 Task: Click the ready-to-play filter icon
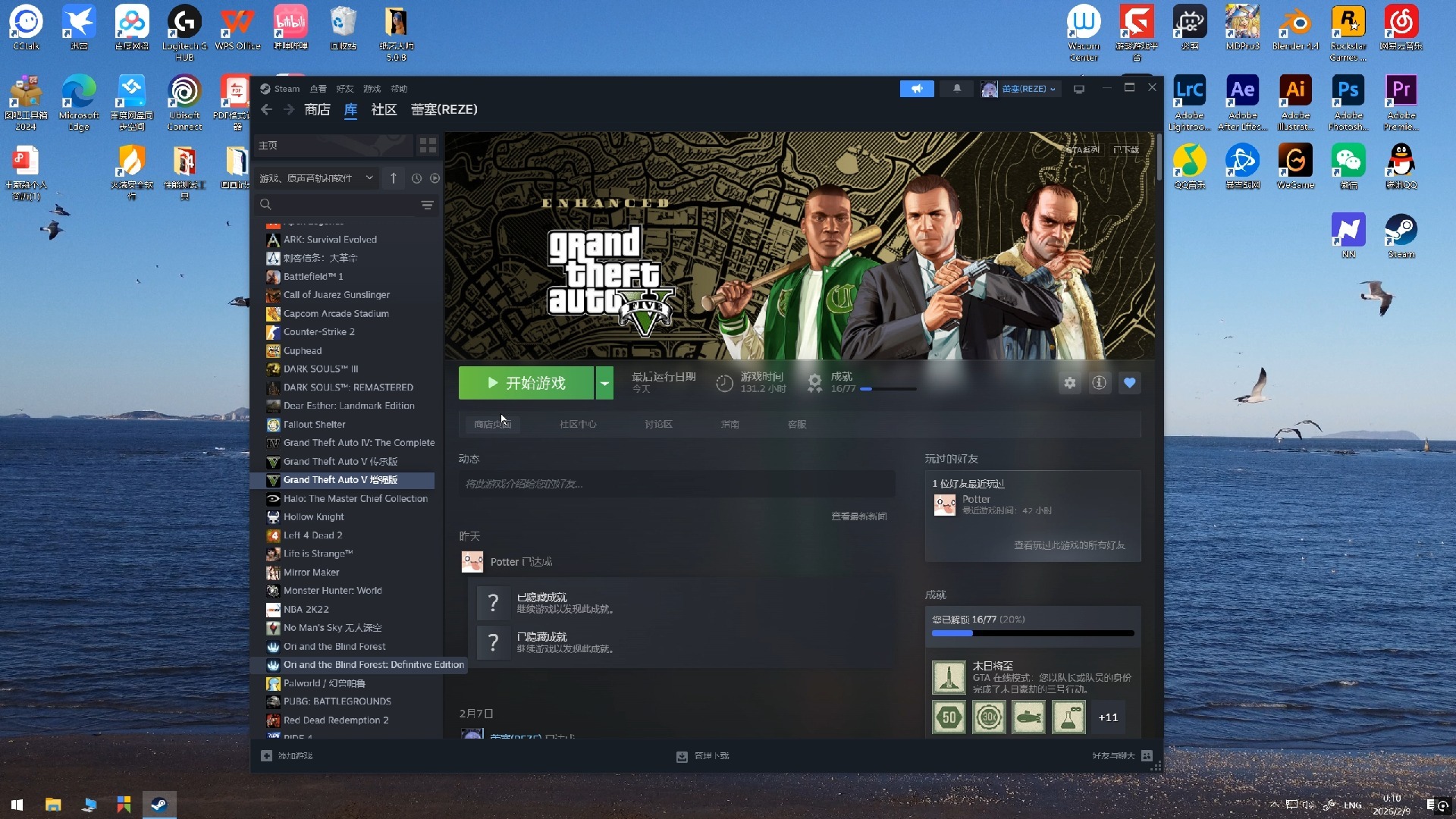tap(435, 178)
